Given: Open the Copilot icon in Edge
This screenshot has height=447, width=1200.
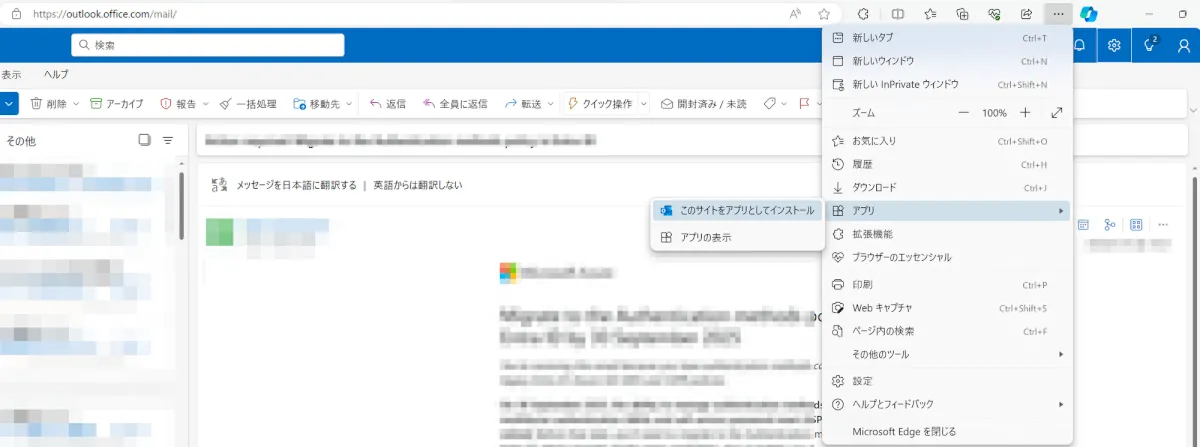Looking at the screenshot, I should click(x=1089, y=14).
